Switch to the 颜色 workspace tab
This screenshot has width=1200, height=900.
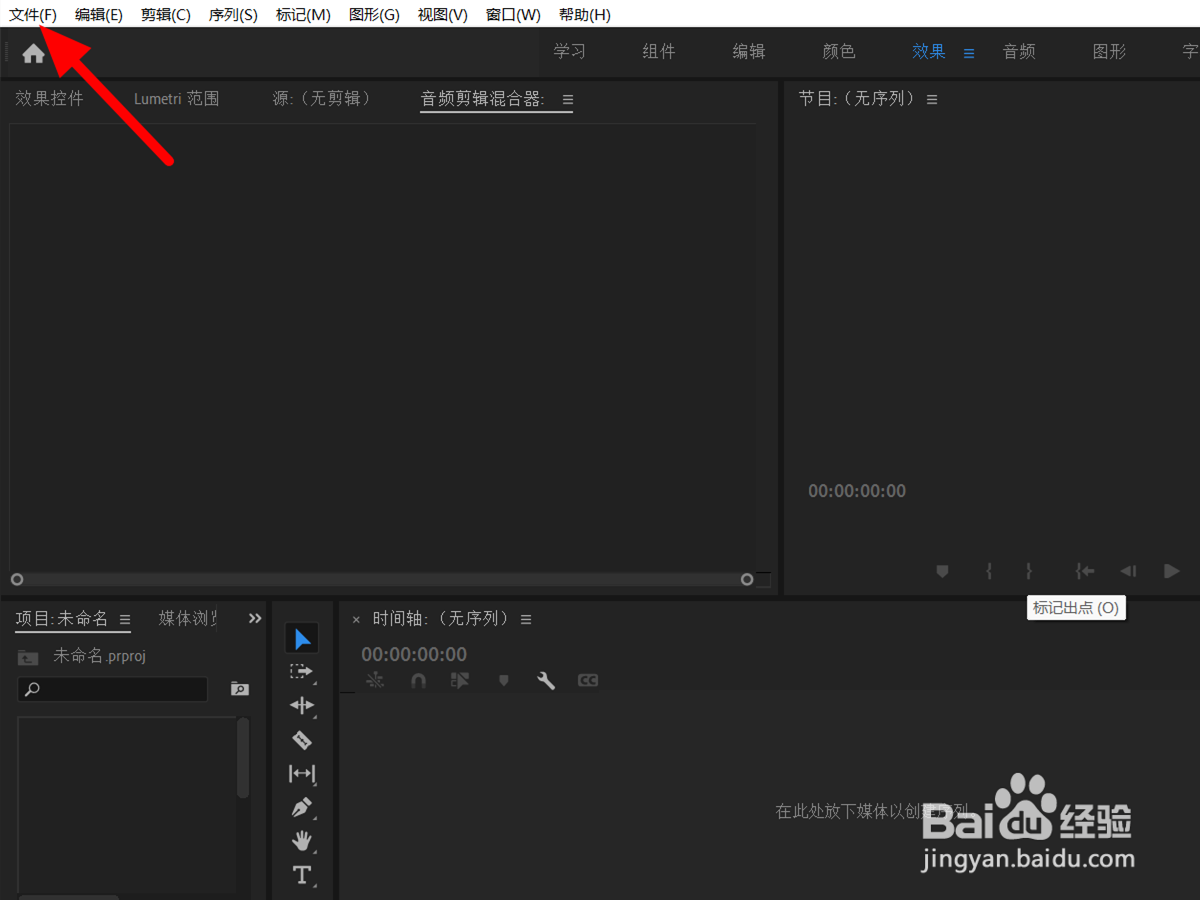(x=838, y=51)
